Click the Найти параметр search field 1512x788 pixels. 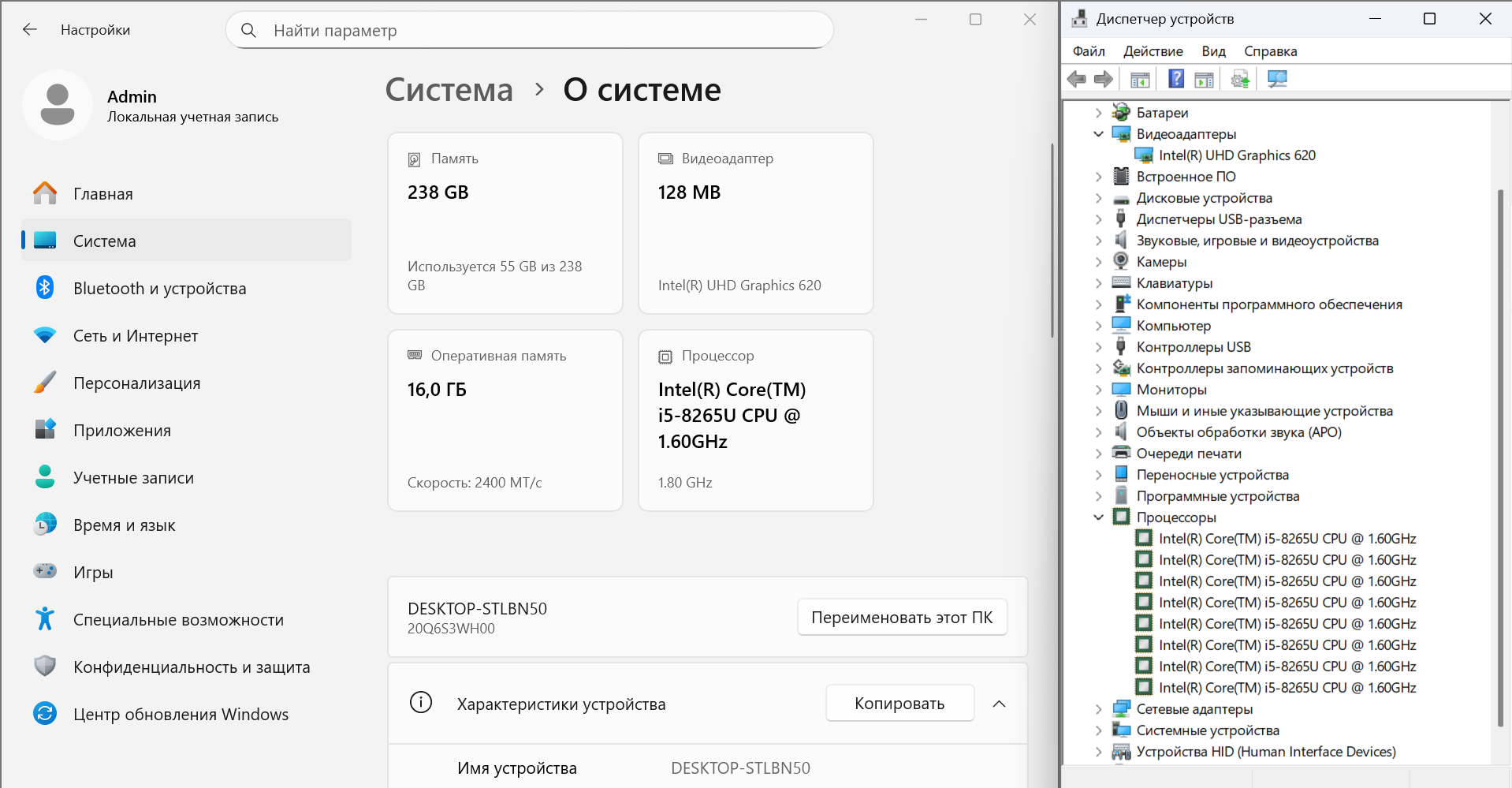coord(530,31)
